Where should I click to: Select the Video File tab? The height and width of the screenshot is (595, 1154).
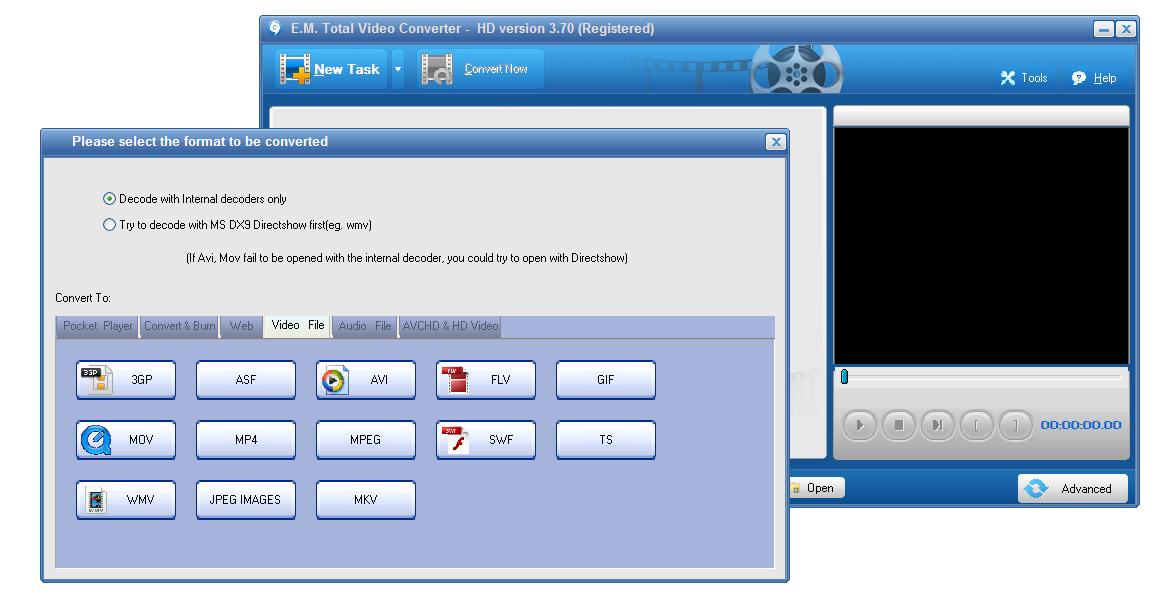297,325
